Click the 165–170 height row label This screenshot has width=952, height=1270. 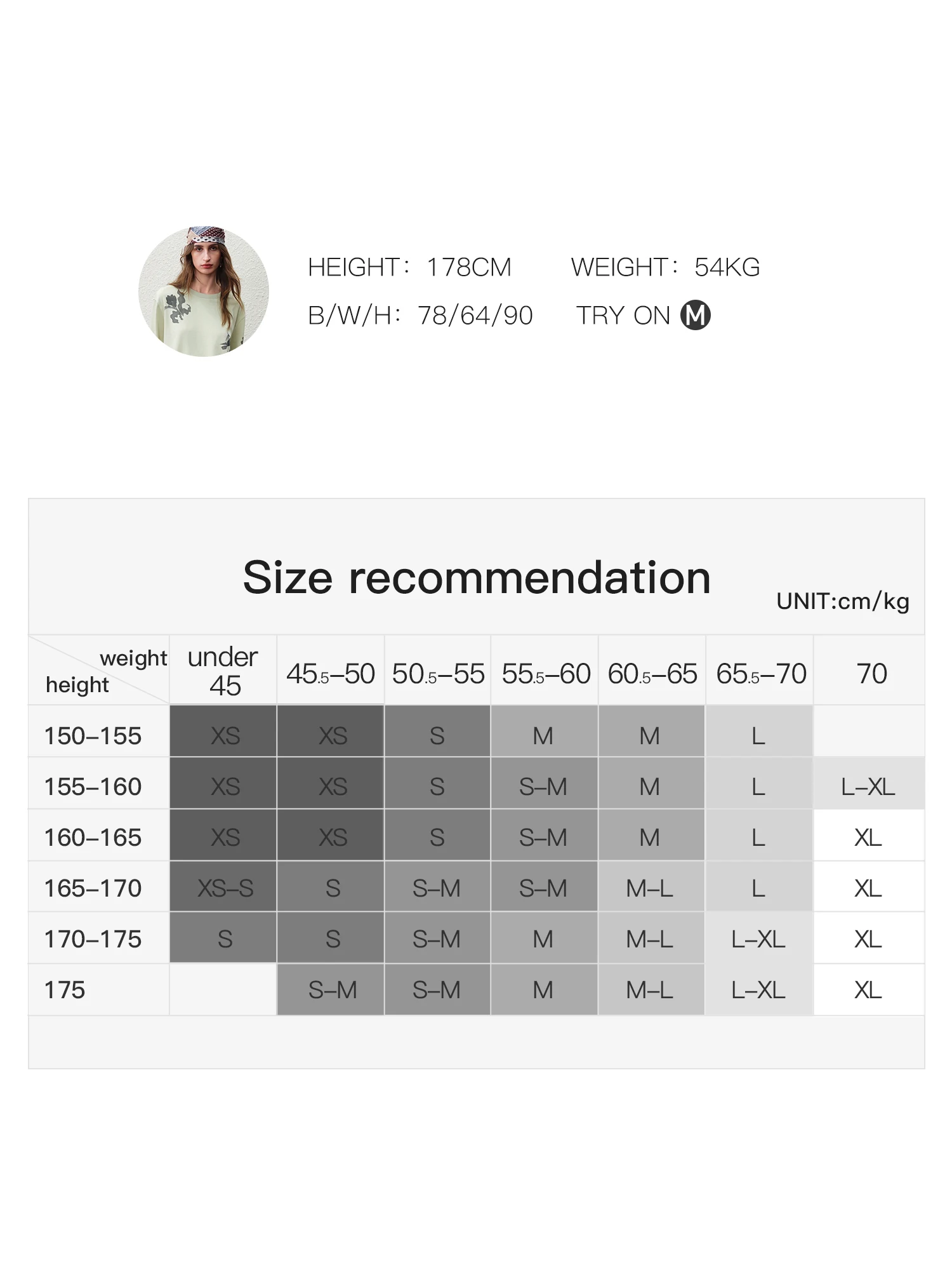(x=93, y=888)
